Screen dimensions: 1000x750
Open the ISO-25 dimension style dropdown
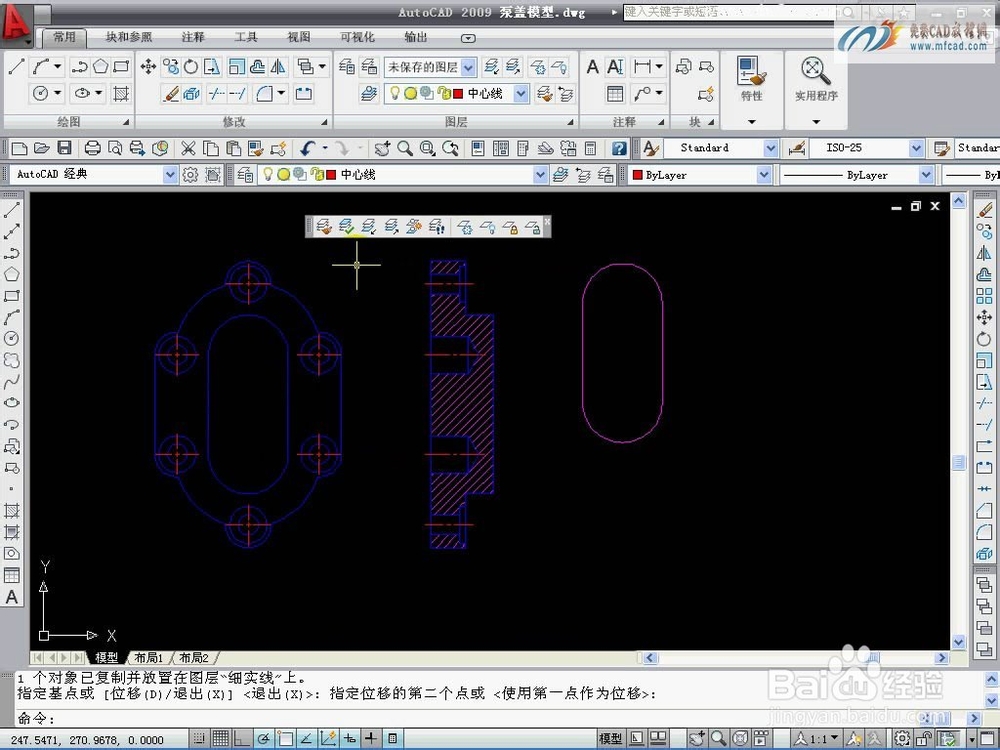tap(916, 149)
